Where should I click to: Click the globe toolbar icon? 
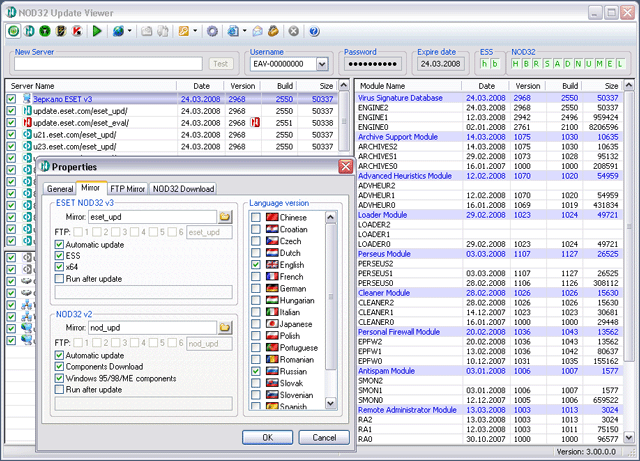click(118, 31)
